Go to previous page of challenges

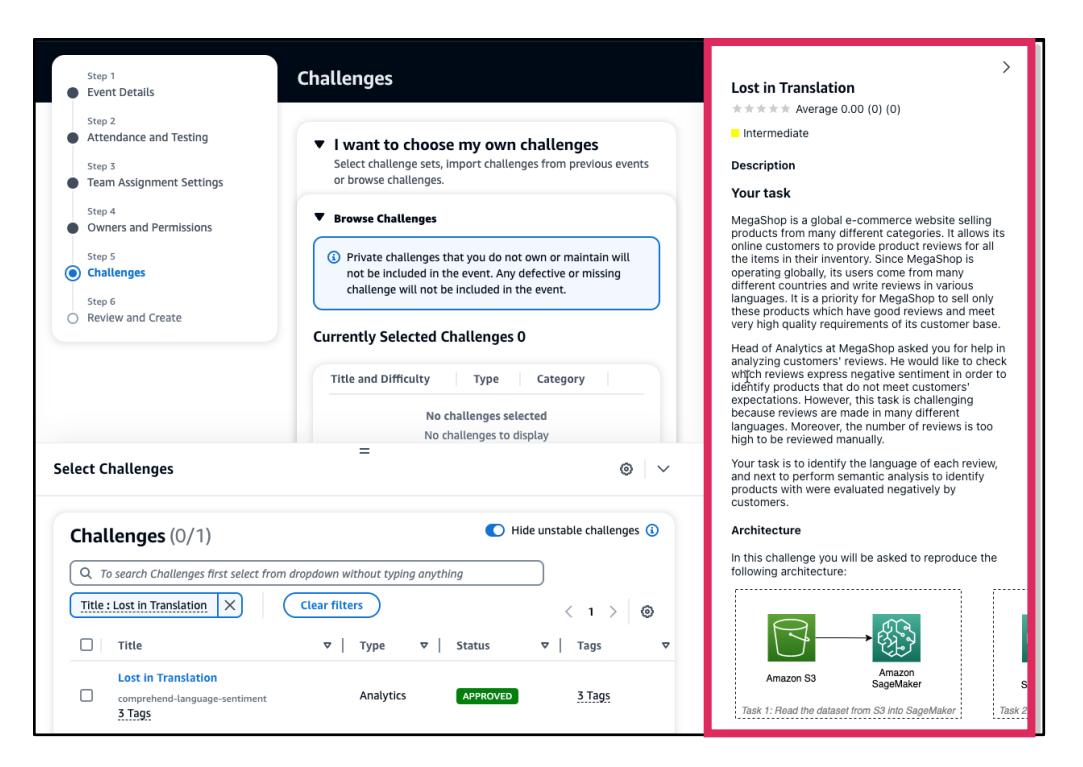click(568, 611)
